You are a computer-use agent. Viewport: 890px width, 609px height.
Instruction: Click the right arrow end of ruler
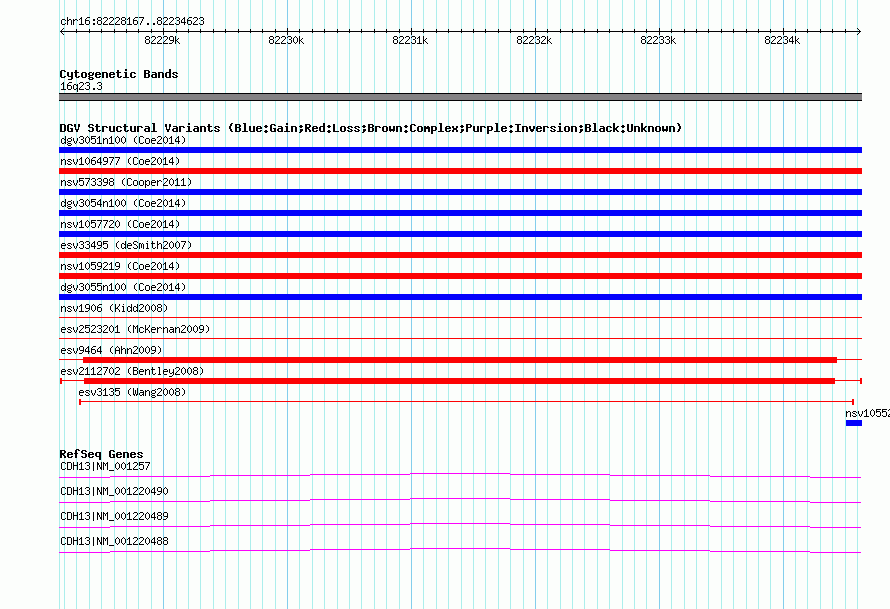point(858,31)
